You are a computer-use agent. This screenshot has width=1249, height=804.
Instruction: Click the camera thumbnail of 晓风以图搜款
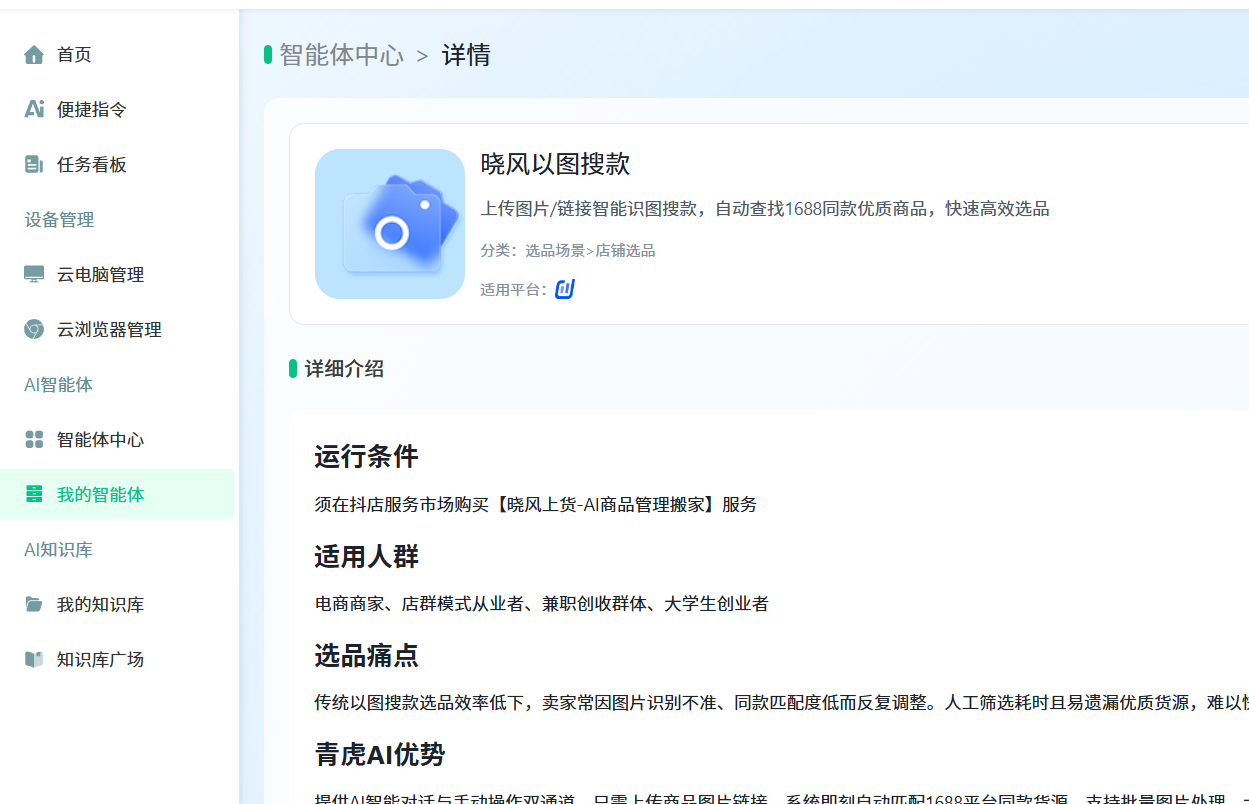390,224
